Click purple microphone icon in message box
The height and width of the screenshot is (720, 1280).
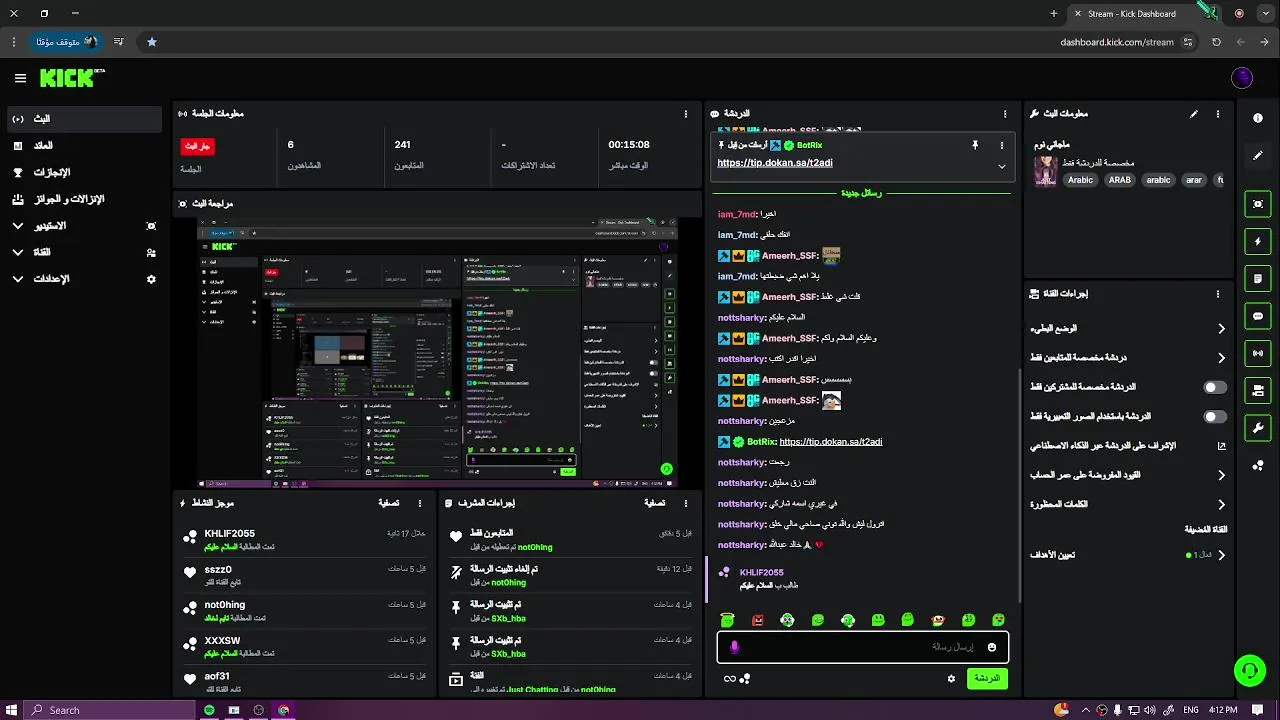[734, 647]
